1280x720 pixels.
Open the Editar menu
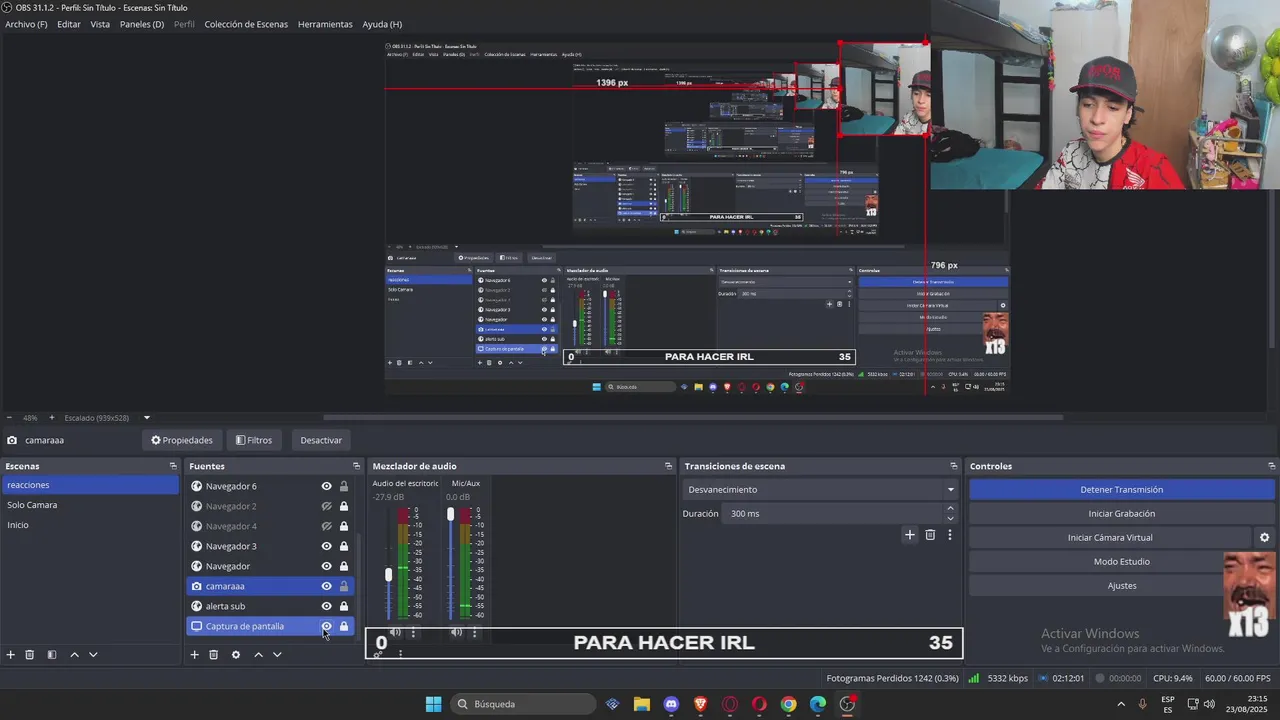(x=69, y=24)
